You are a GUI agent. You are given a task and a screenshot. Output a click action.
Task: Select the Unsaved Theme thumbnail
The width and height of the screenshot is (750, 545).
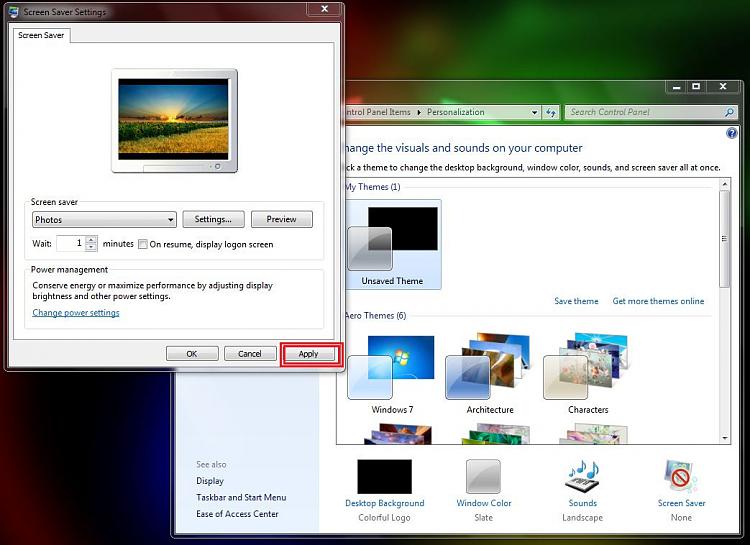[392, 245]
